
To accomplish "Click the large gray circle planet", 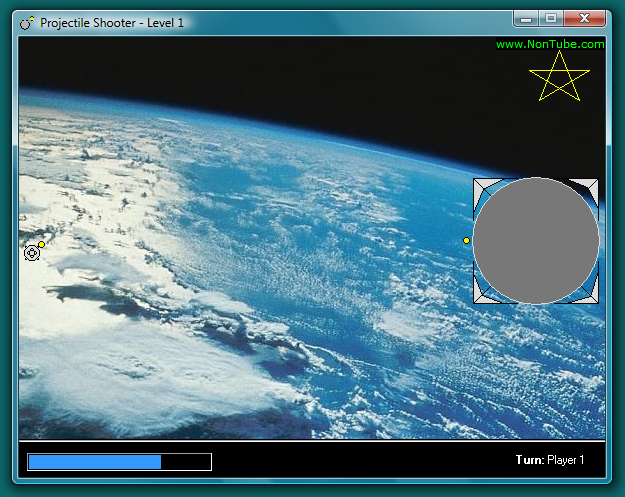I will point(536,241).
